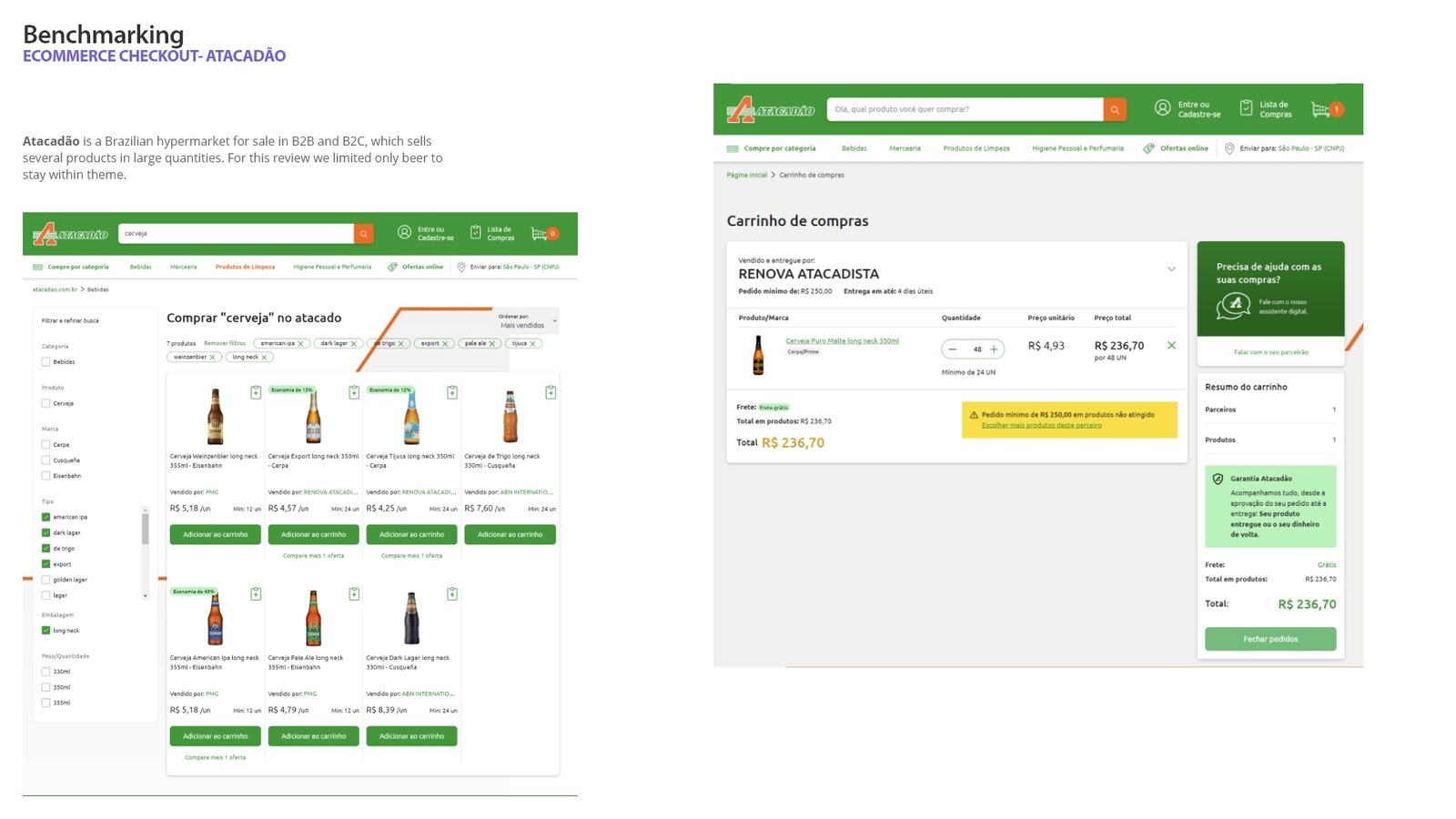Open Ordenar por Mais vendidos dropdown
Screen dimensions: 1456x819
pos(527,321)
